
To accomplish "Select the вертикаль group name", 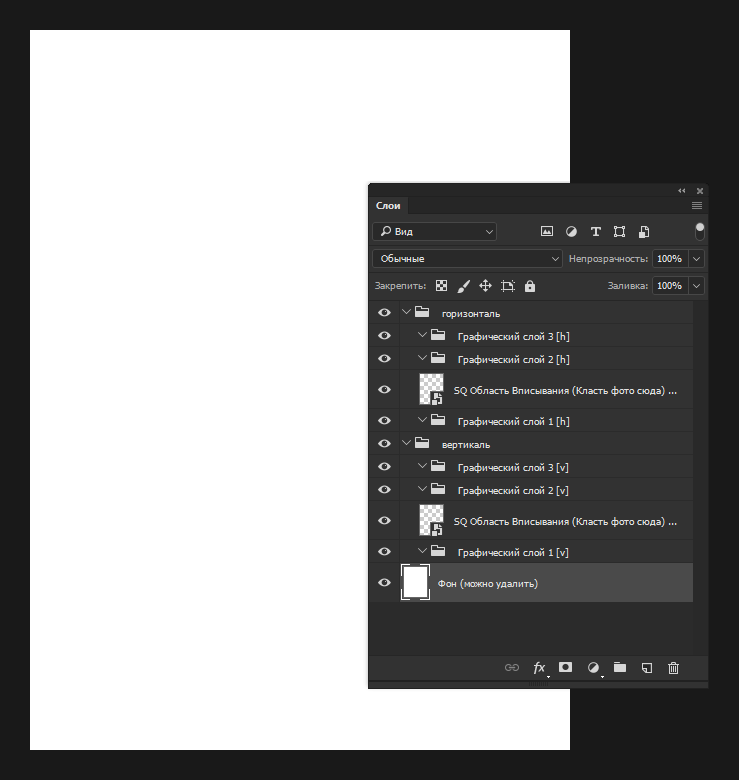I will click(466, 445).
